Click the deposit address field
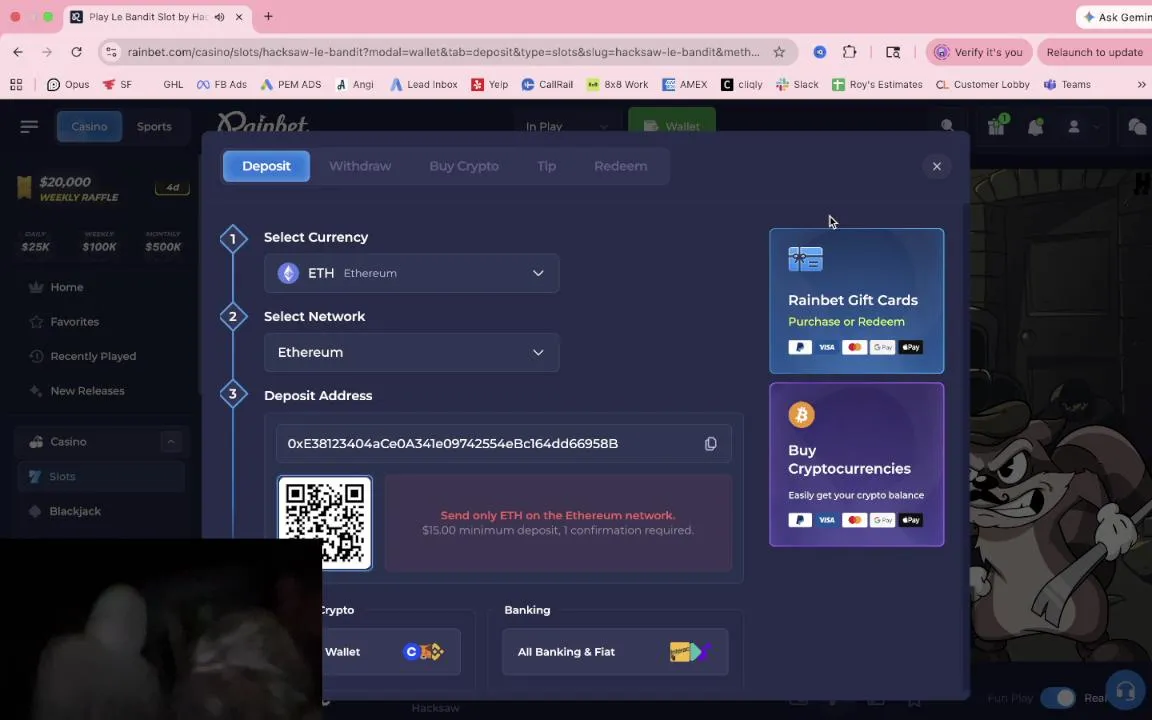 coord(503,444)
